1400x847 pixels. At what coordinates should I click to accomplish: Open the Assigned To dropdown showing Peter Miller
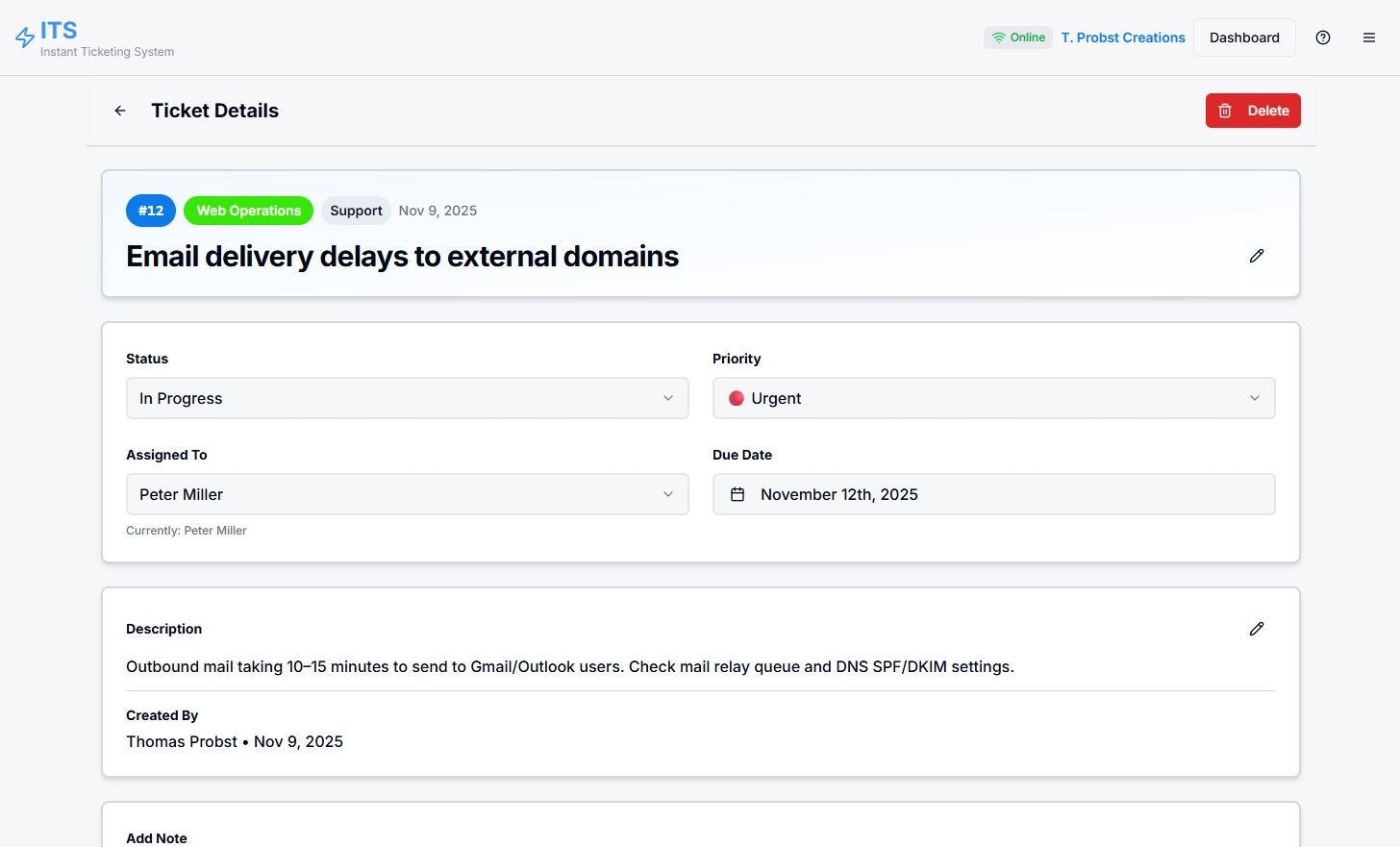click(407, 493)
